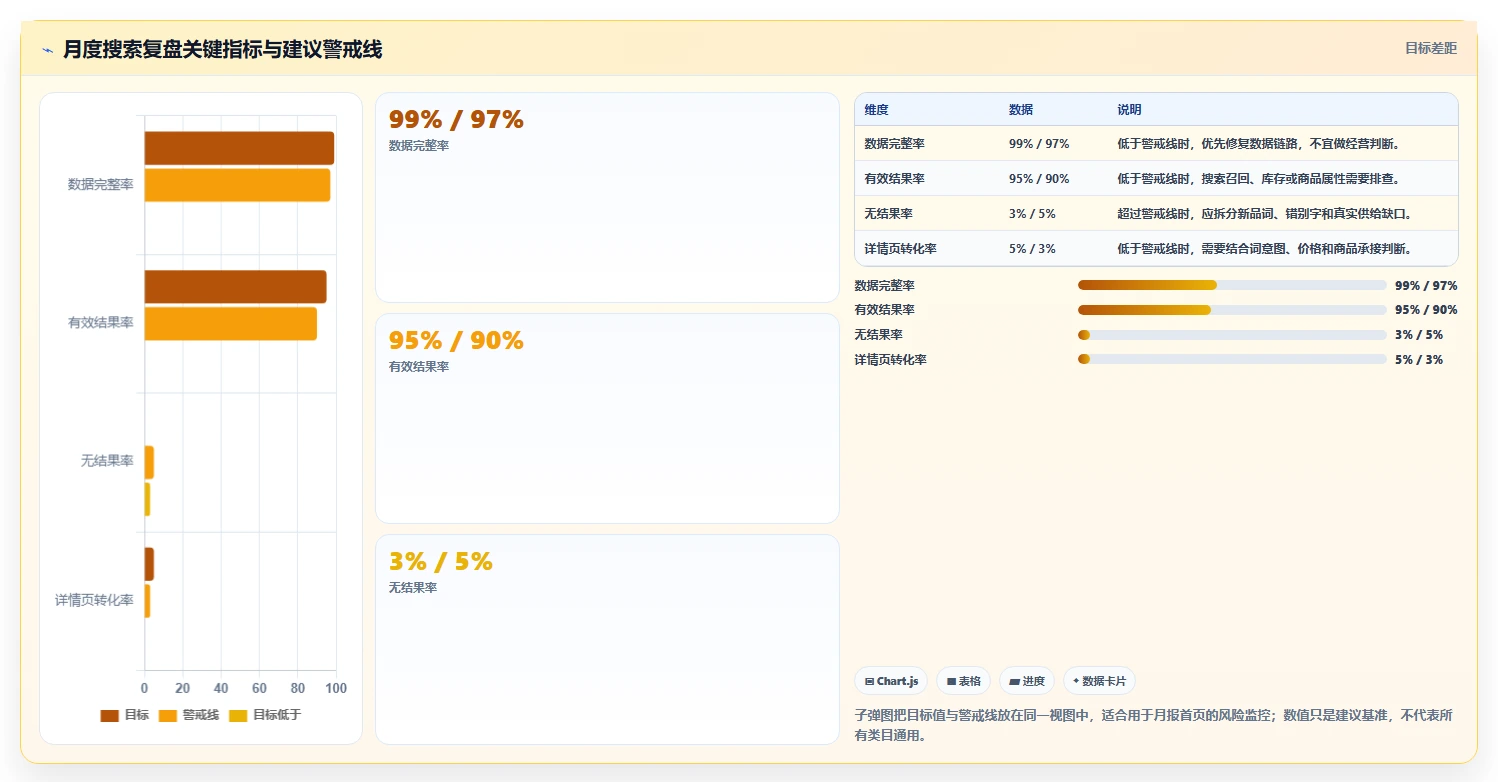Click the description starting 超过警戒线时
Image resolution: width=1498 pixels, height=782 pixels.
point(1265,214)
